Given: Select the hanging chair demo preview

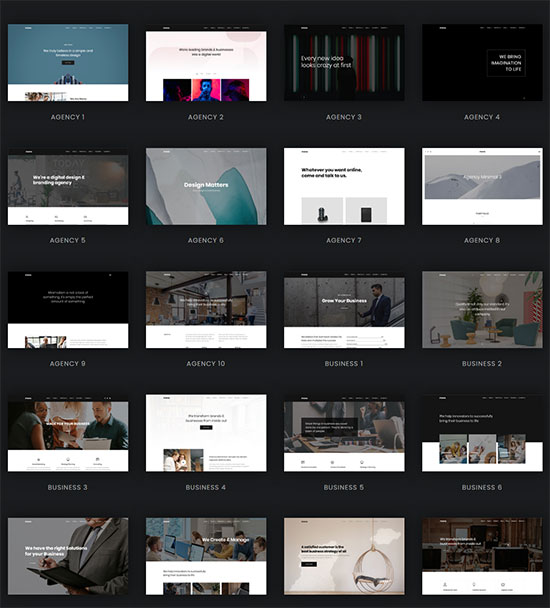Looking at the screenshot, I should point(344,556).
